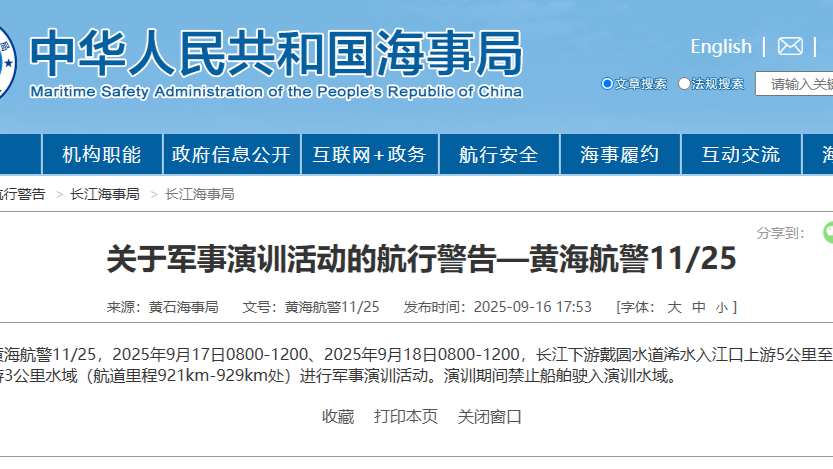Open the 互联网+政务 navigation menu

point(369,155)
